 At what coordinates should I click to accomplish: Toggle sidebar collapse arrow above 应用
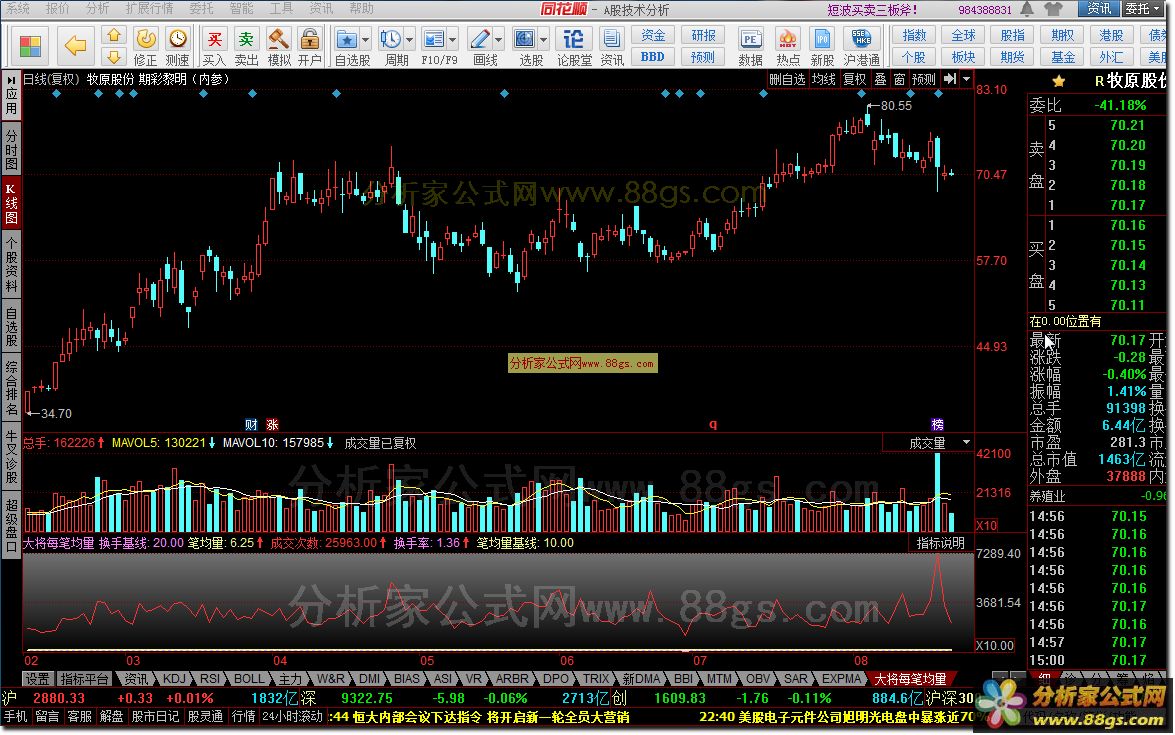click(x=11, y=79)
